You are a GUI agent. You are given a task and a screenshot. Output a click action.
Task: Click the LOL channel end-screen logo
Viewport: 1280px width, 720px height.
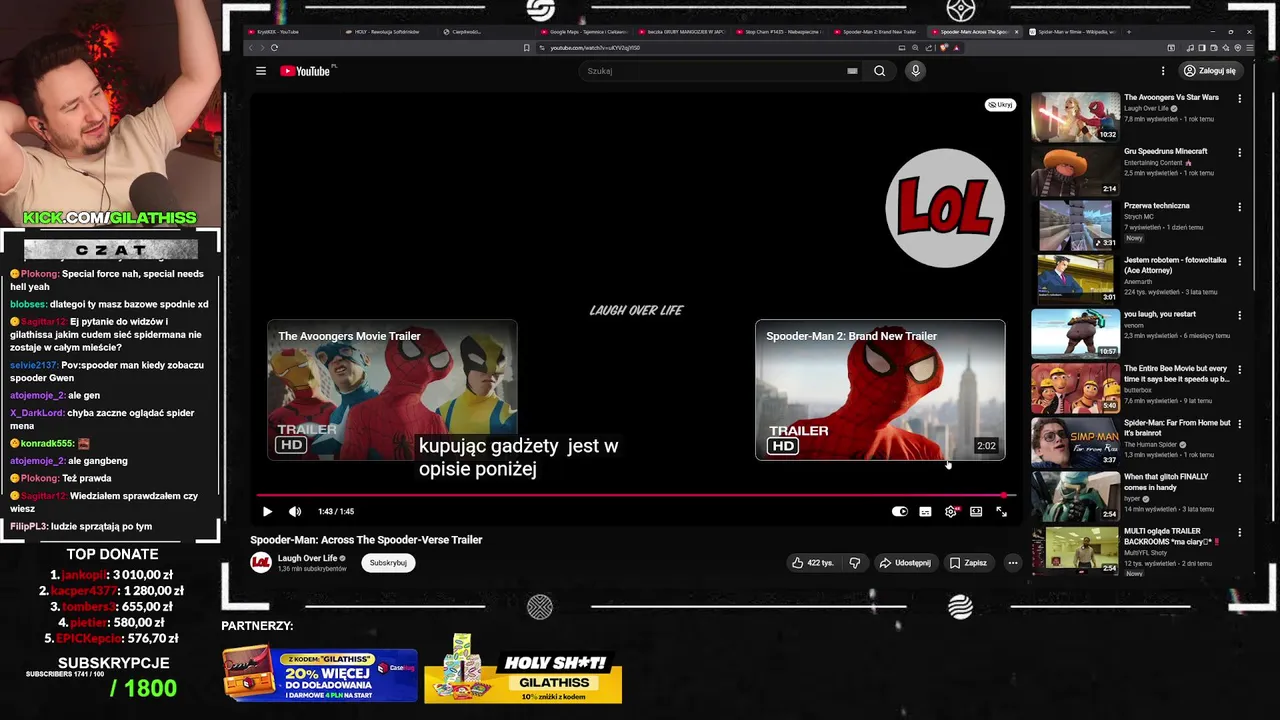pyautogui.click(x=945, y=208)
